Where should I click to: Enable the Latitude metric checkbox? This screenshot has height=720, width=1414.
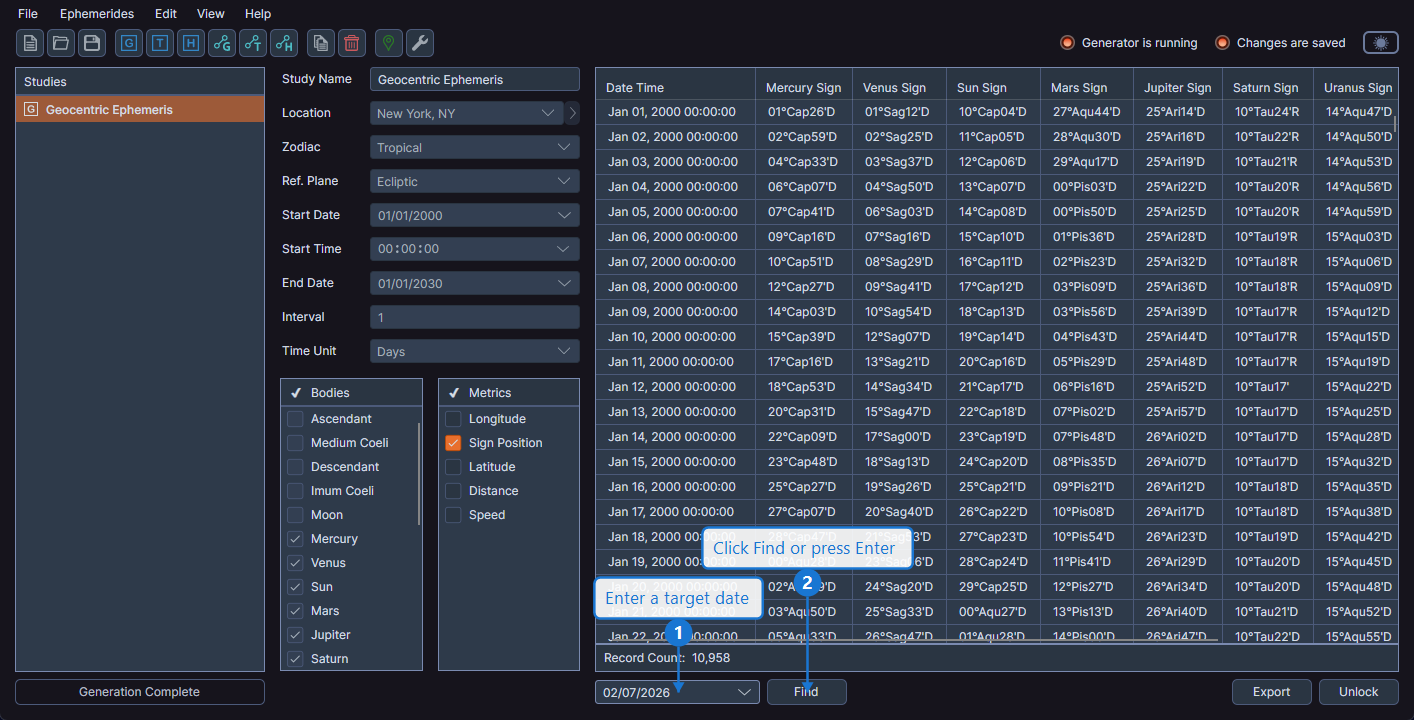click(x=452, y=466)
